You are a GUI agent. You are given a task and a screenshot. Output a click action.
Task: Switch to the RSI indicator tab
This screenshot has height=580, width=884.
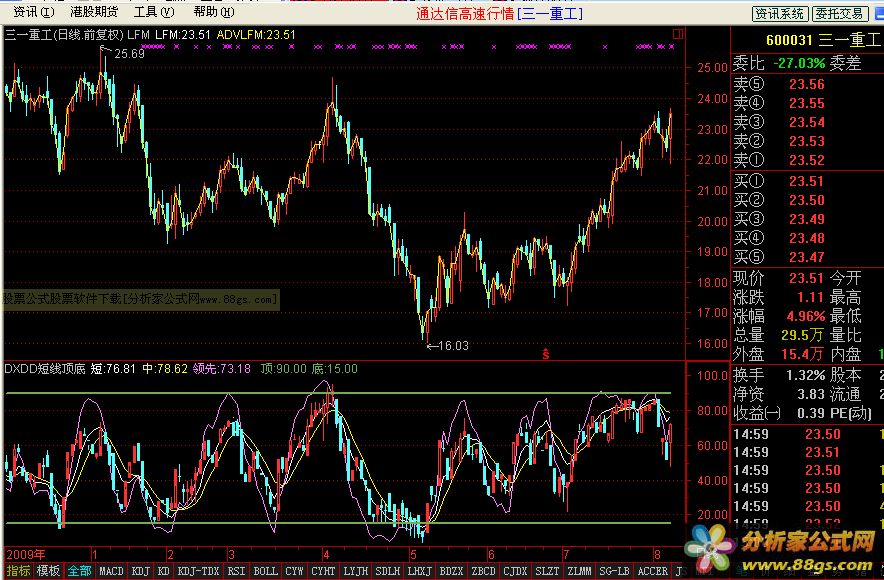click(x=236, y=571)
